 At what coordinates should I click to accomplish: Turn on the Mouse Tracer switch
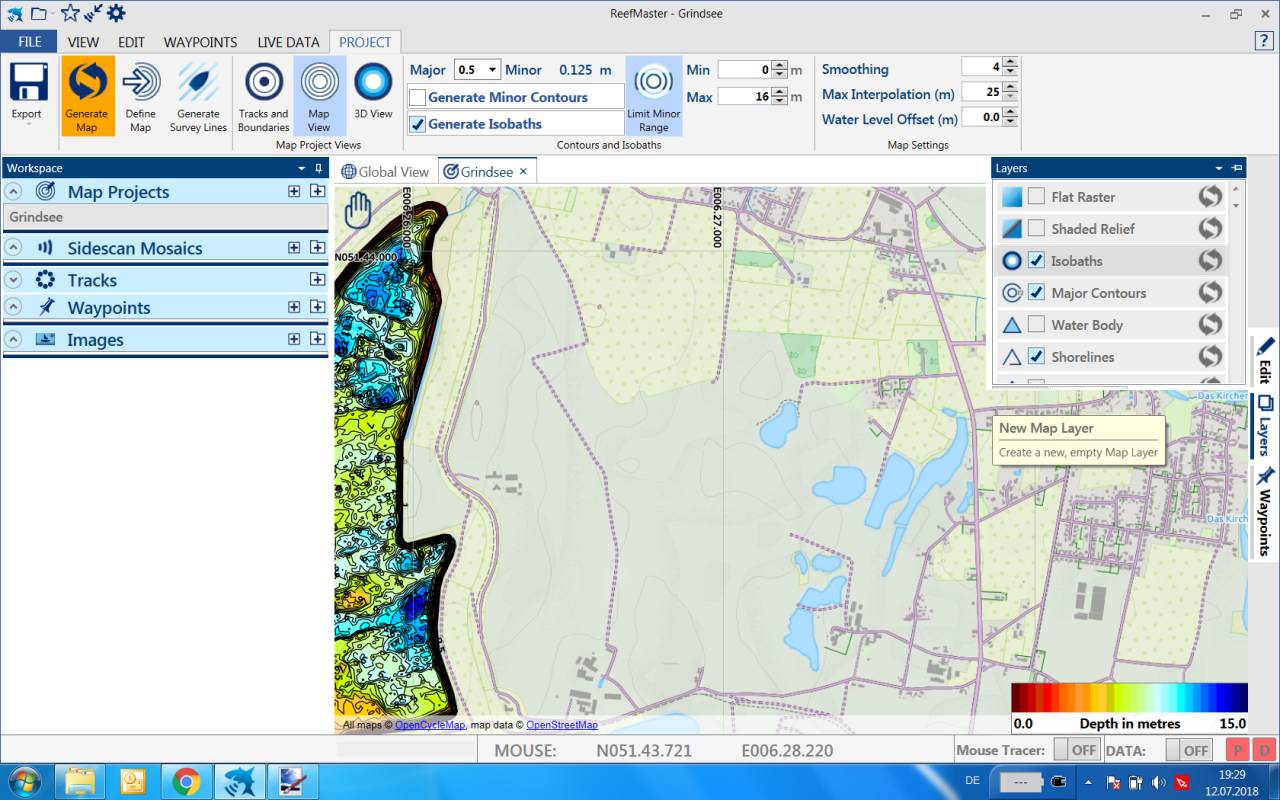point(1077,750)
